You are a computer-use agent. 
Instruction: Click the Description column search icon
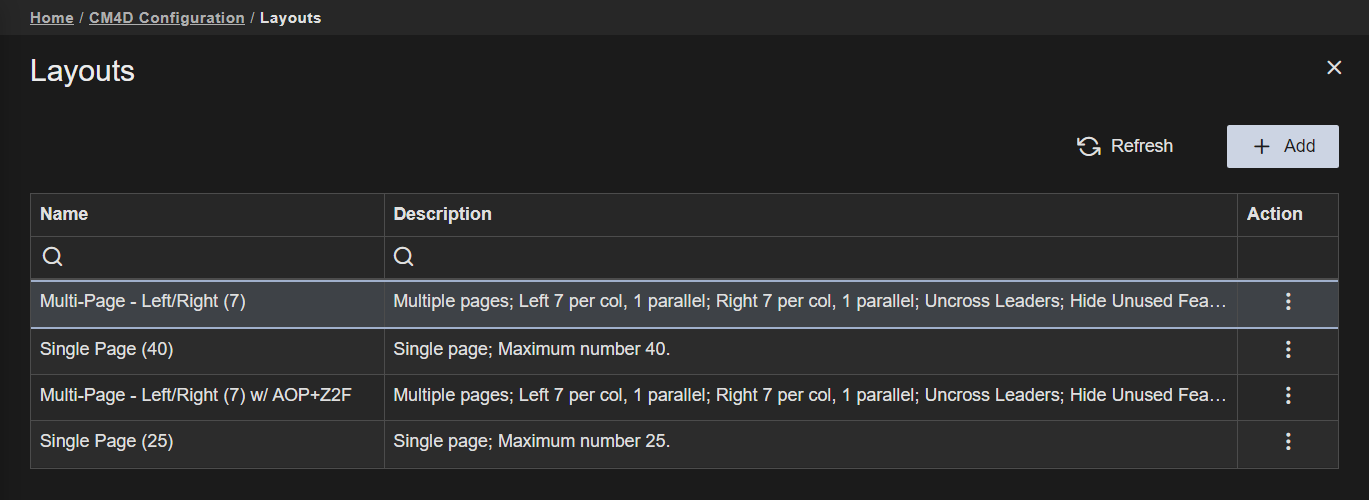point(404,257)
